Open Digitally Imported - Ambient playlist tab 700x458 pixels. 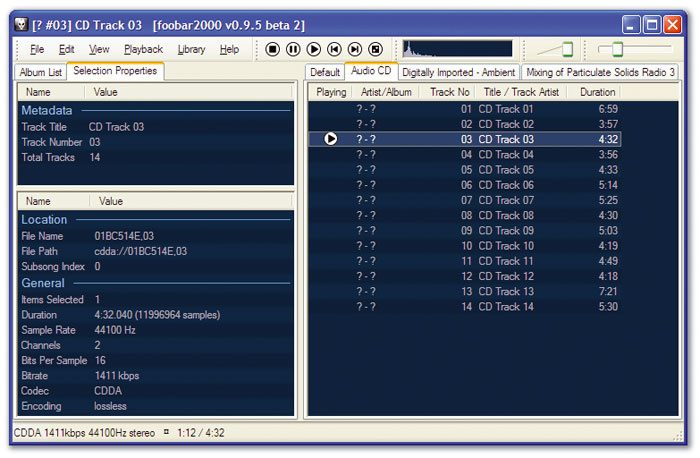point(458,72)
